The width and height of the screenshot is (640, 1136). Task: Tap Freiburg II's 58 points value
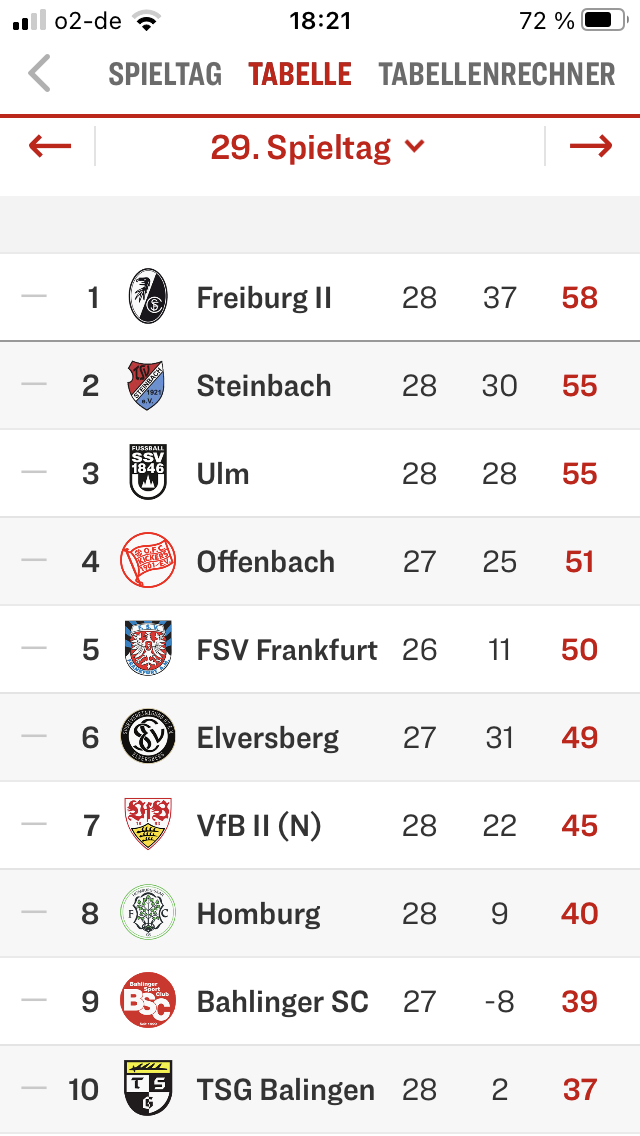click(580, 298)
